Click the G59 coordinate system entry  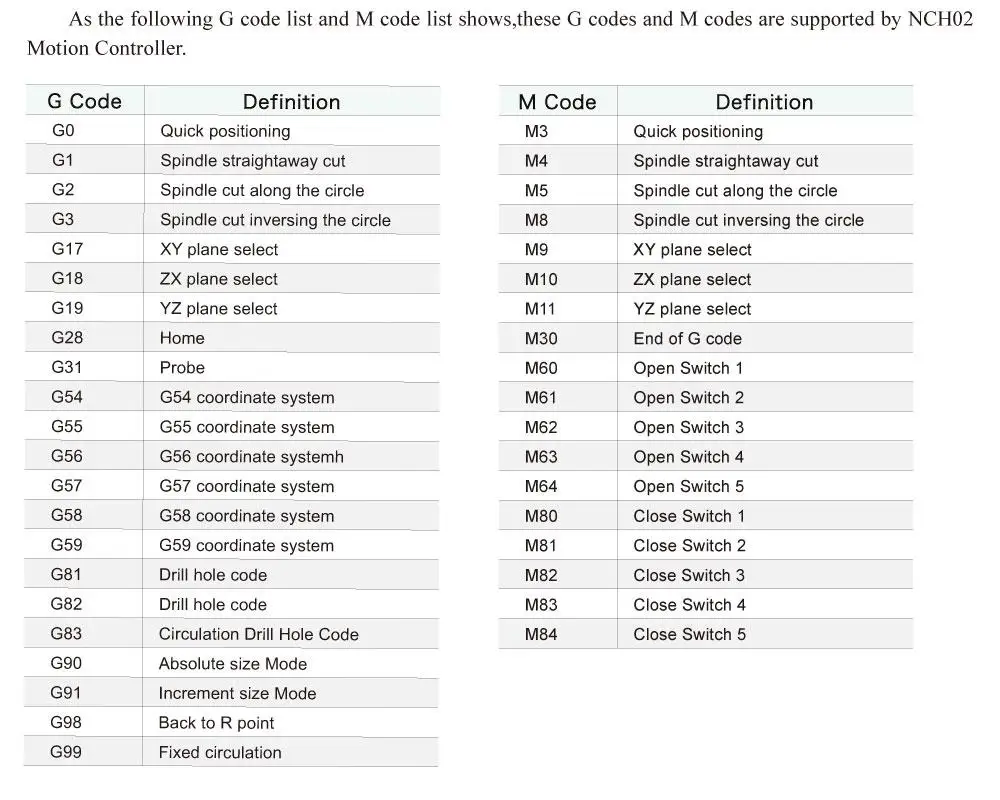232,545
